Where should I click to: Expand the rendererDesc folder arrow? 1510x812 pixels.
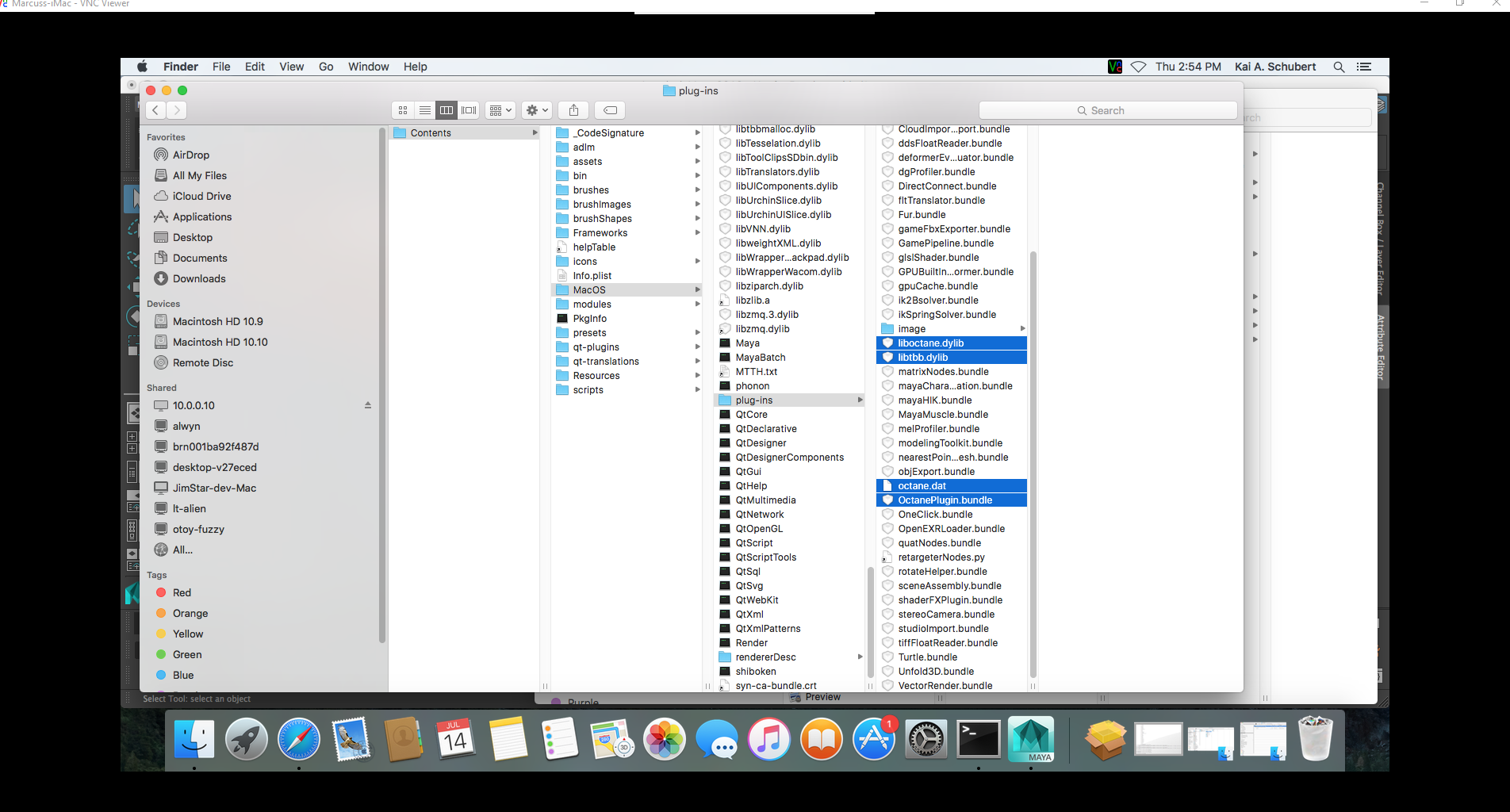pos(860,657)
